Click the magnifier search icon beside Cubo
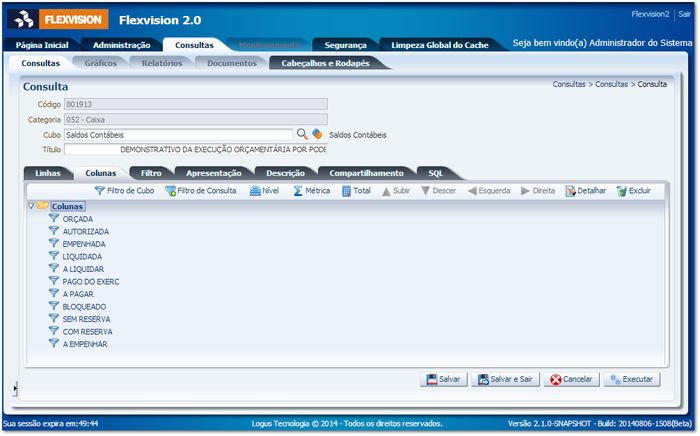The image size is (700, 436). click(302, 134)
